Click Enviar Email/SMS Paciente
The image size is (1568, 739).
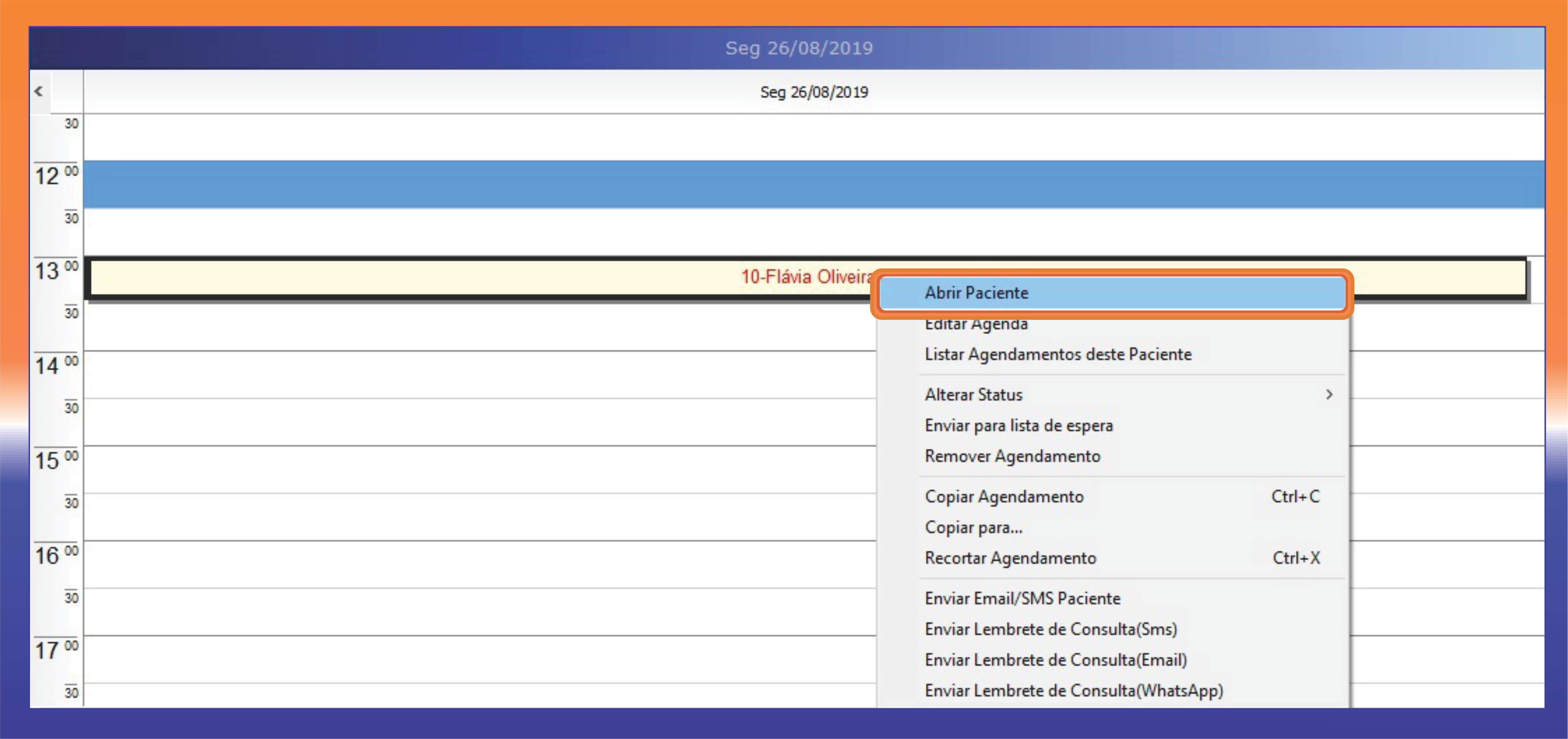(1022, 599)
